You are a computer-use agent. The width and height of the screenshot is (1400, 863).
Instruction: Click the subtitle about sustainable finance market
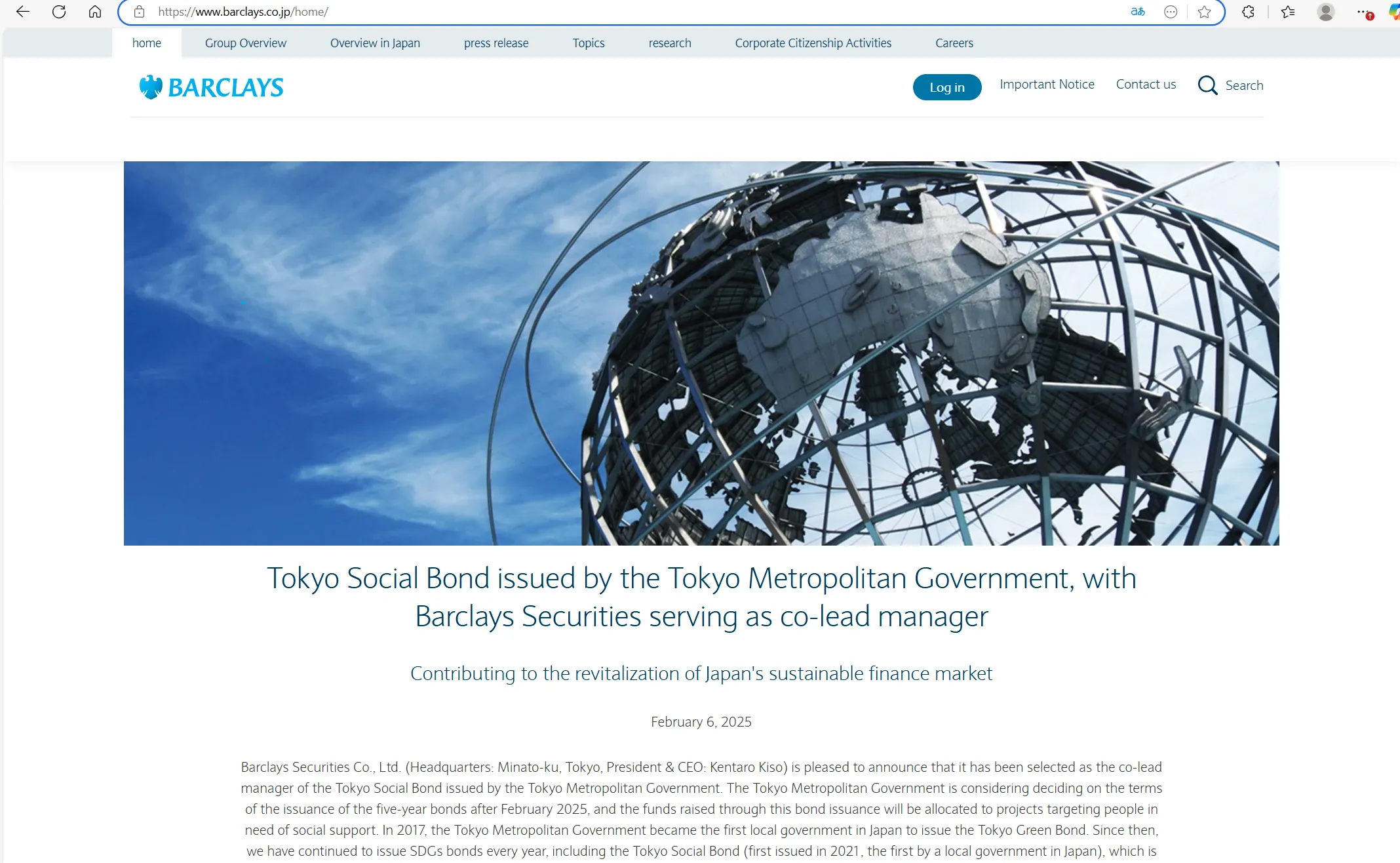(x=701, y=673)
